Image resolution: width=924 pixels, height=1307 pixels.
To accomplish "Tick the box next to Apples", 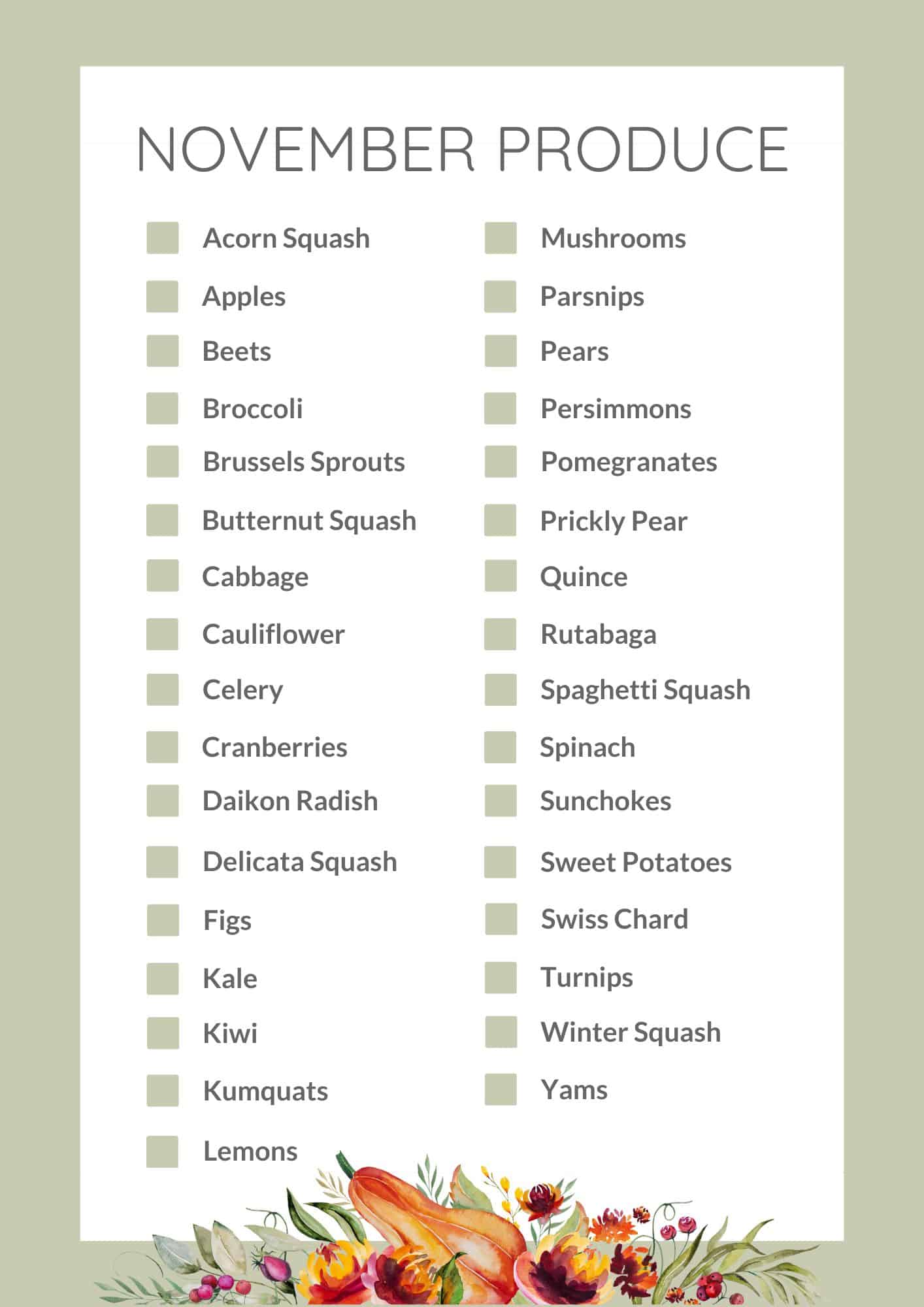I will (x=163, y=297).
